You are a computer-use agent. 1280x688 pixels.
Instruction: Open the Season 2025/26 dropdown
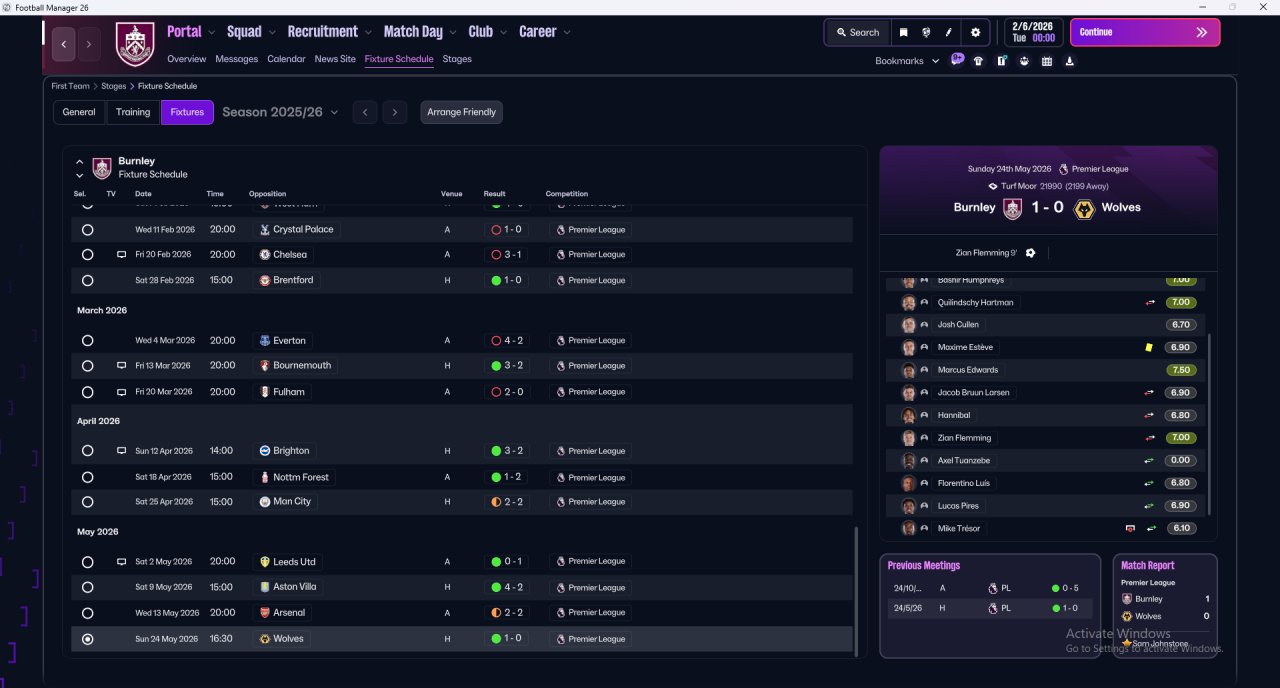pos(280,112)
